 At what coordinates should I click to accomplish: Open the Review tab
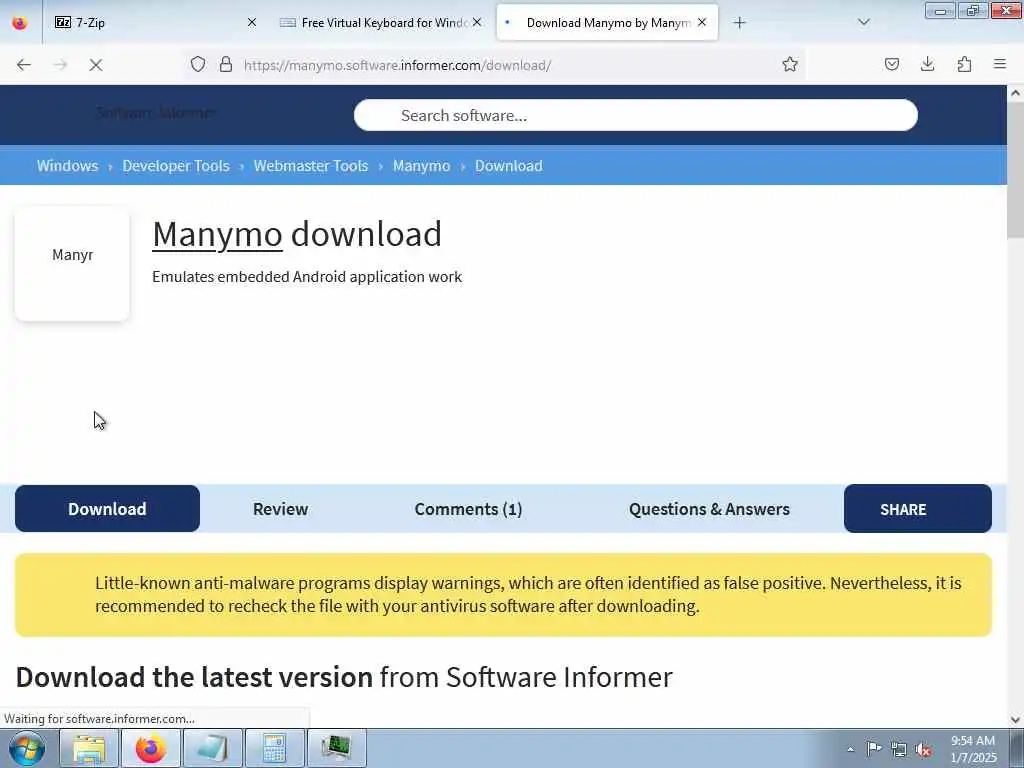pyautogui.click(x=280, y=509)
